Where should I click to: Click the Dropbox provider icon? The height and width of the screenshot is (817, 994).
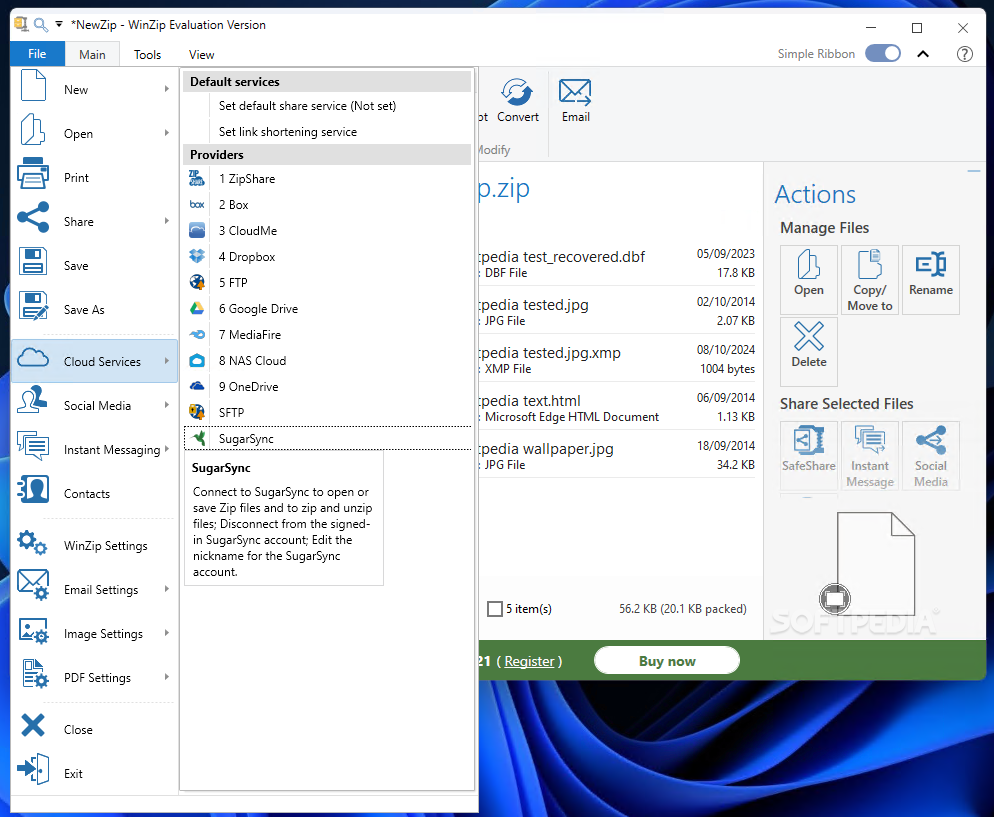point(197,256)
